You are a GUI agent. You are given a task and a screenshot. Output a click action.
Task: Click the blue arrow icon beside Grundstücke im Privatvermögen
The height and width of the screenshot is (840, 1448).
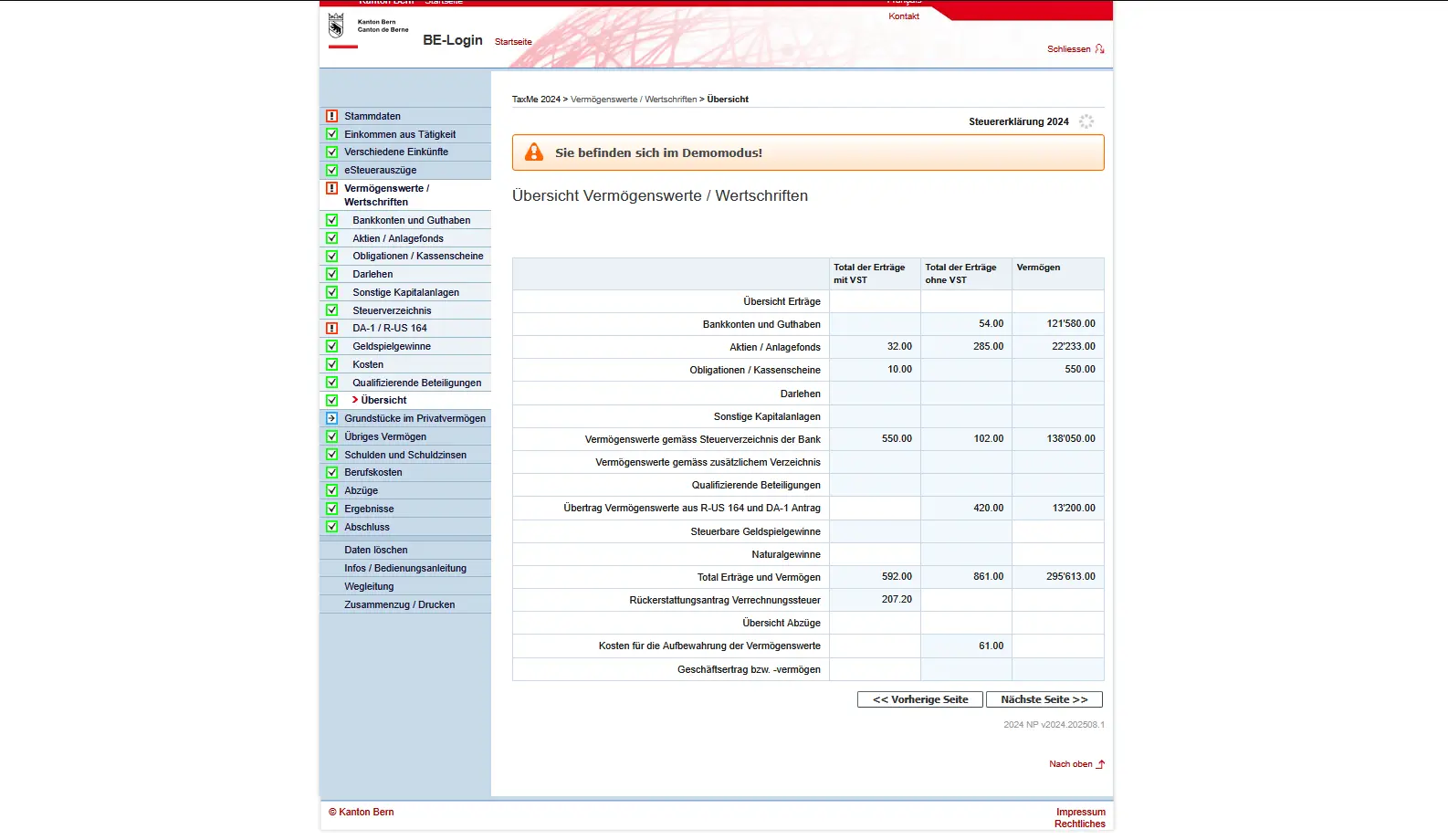point(332,418)
